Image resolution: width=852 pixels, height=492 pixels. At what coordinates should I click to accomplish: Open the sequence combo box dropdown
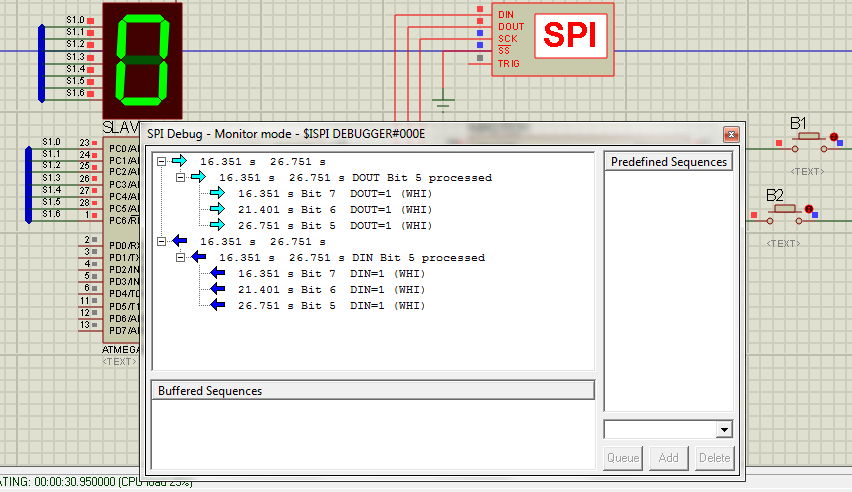(724, 429)
